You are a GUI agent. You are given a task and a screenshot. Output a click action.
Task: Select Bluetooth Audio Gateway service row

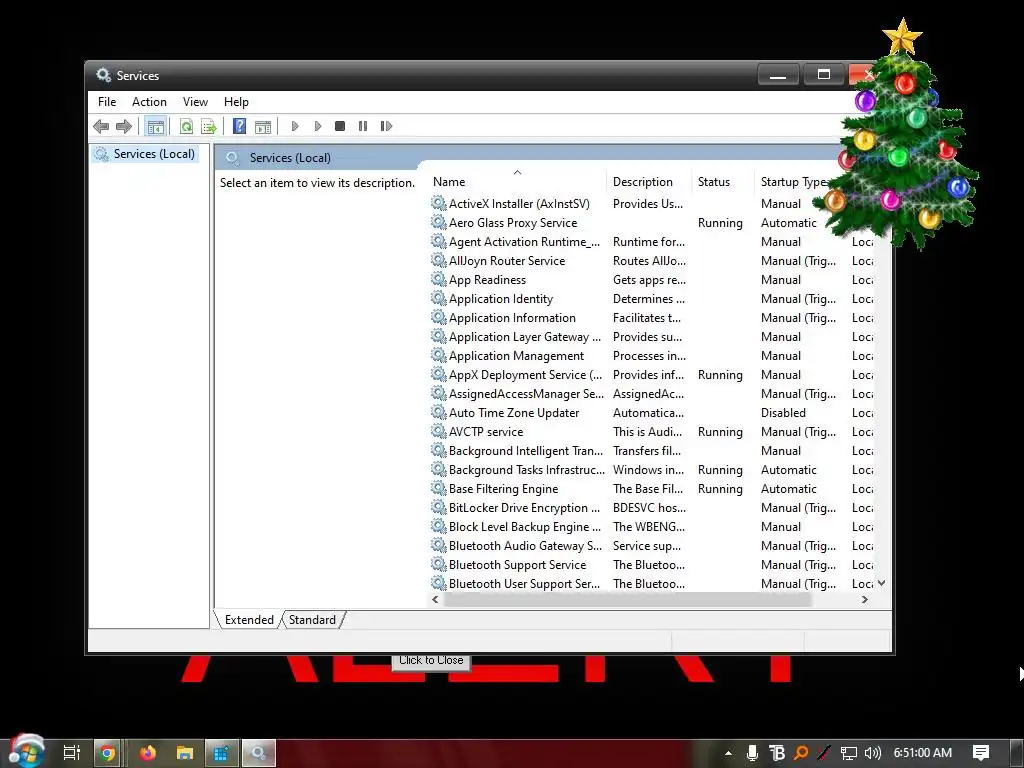[x=652, y=545]
